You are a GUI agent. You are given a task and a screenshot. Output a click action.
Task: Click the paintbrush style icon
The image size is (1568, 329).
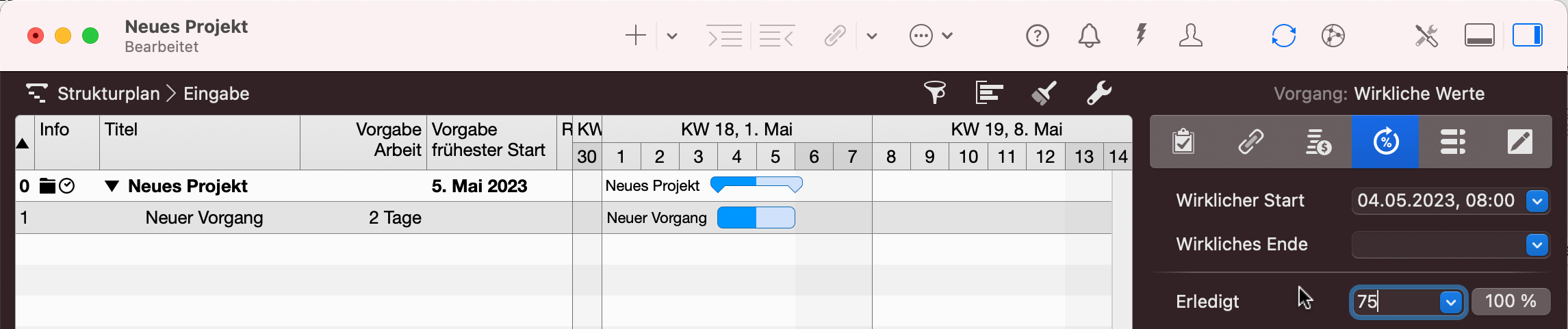click(1044, 92)
